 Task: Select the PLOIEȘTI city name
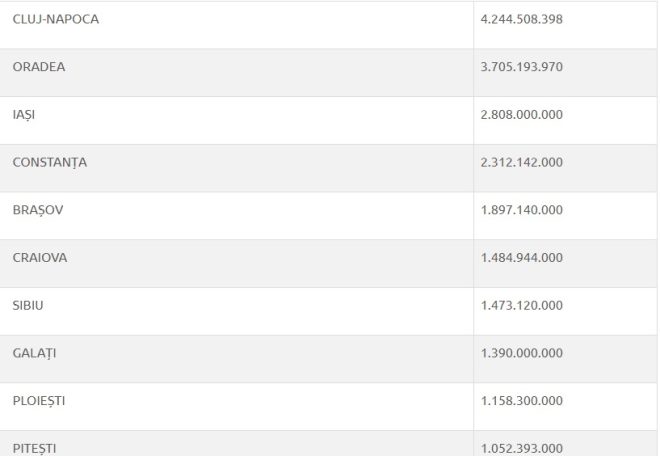pyautogui.click(x=39, y=401)
